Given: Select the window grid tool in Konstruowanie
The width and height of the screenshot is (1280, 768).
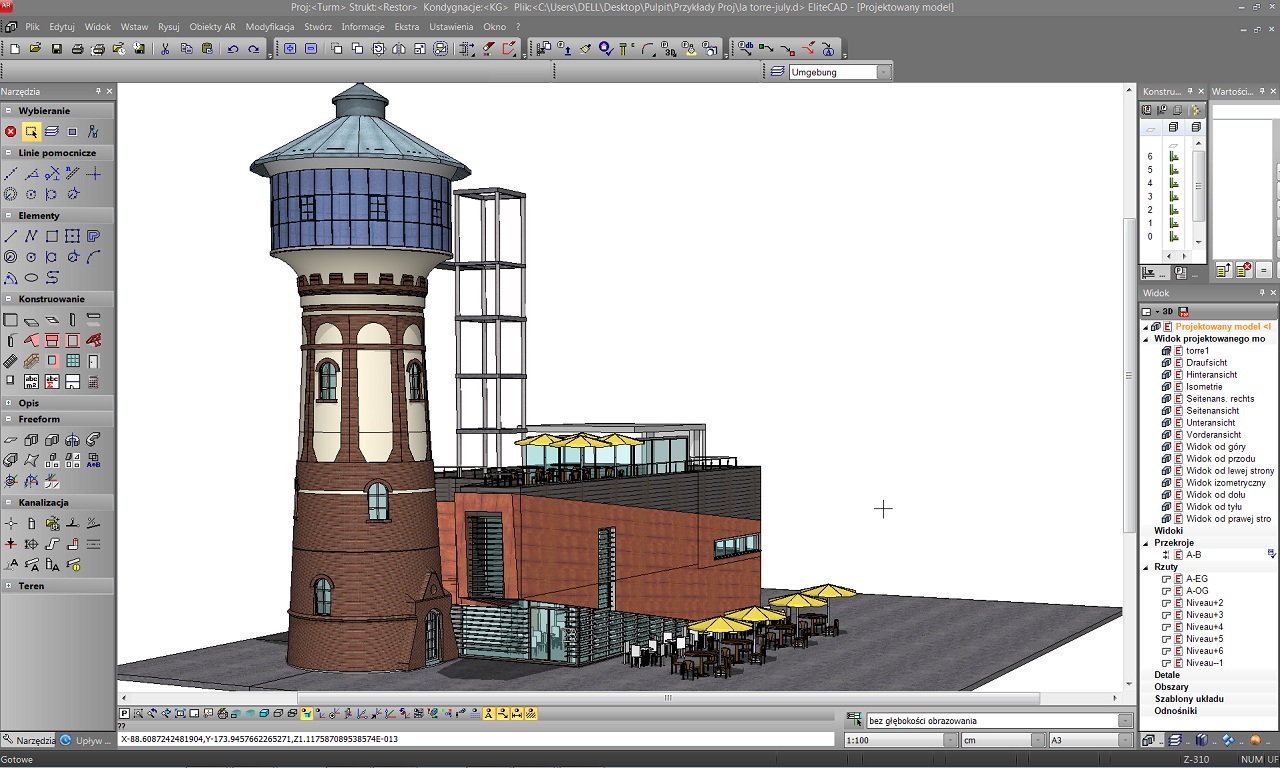Looking at the screenshot, I should [73, 361].
